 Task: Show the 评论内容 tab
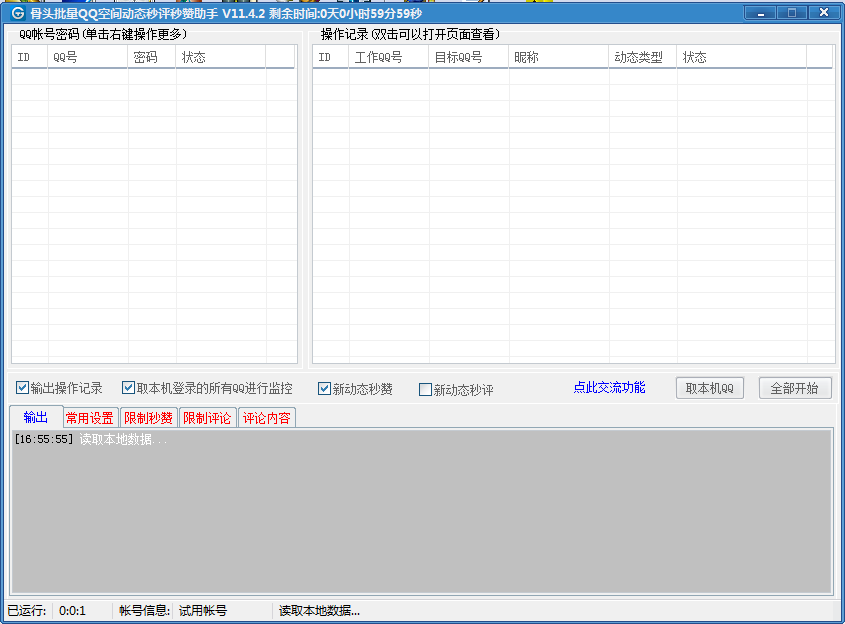click(266, 418)
